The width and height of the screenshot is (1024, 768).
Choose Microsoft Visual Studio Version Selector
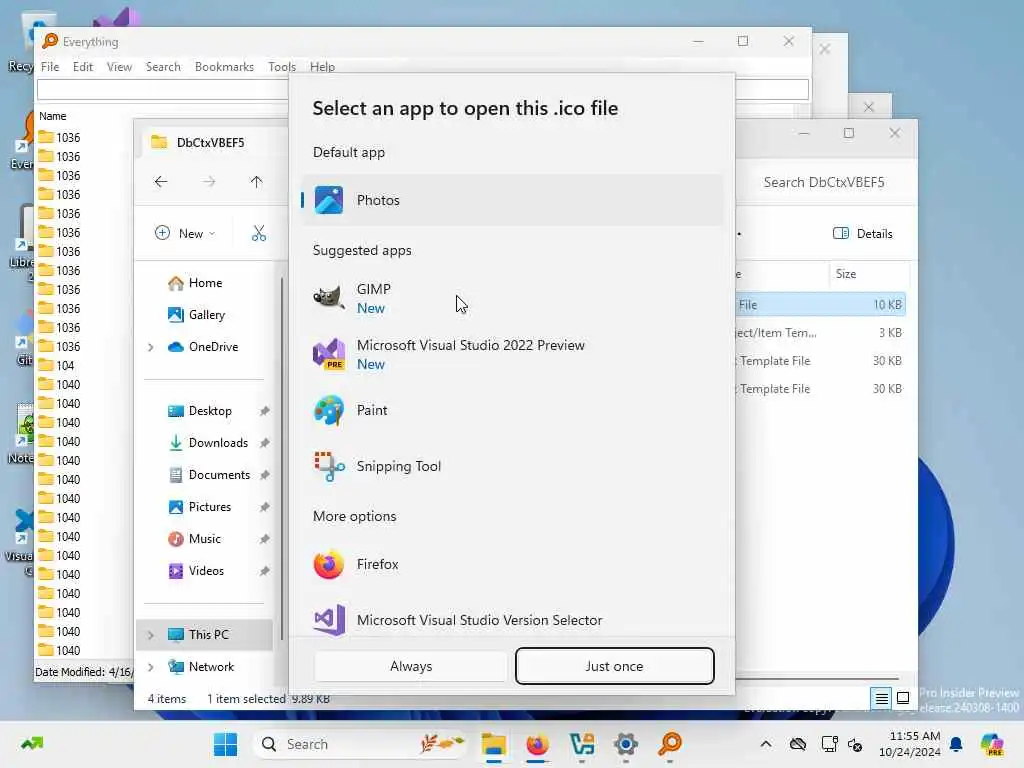(512, 619)
